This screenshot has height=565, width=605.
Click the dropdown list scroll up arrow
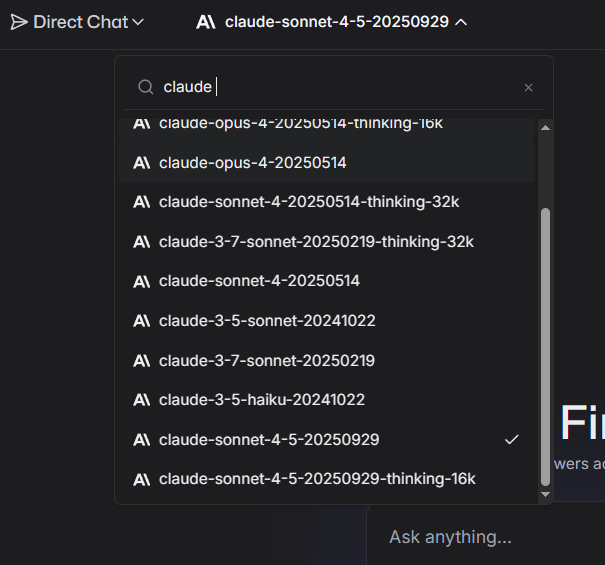(x=545, y=127)
